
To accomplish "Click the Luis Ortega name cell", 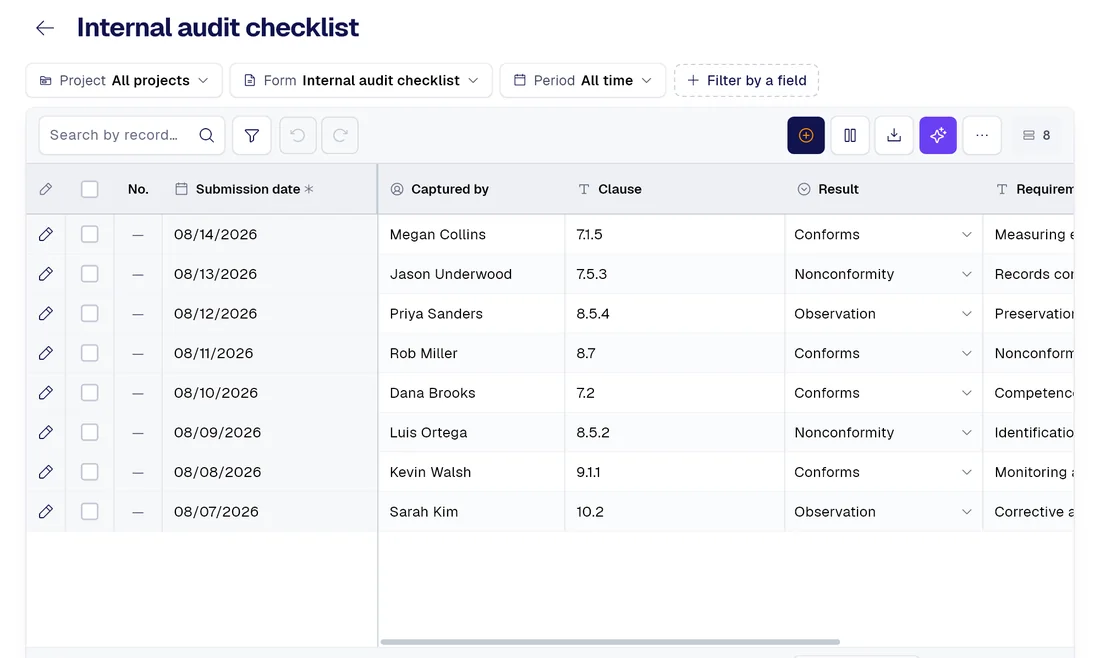I will (471, 433).
